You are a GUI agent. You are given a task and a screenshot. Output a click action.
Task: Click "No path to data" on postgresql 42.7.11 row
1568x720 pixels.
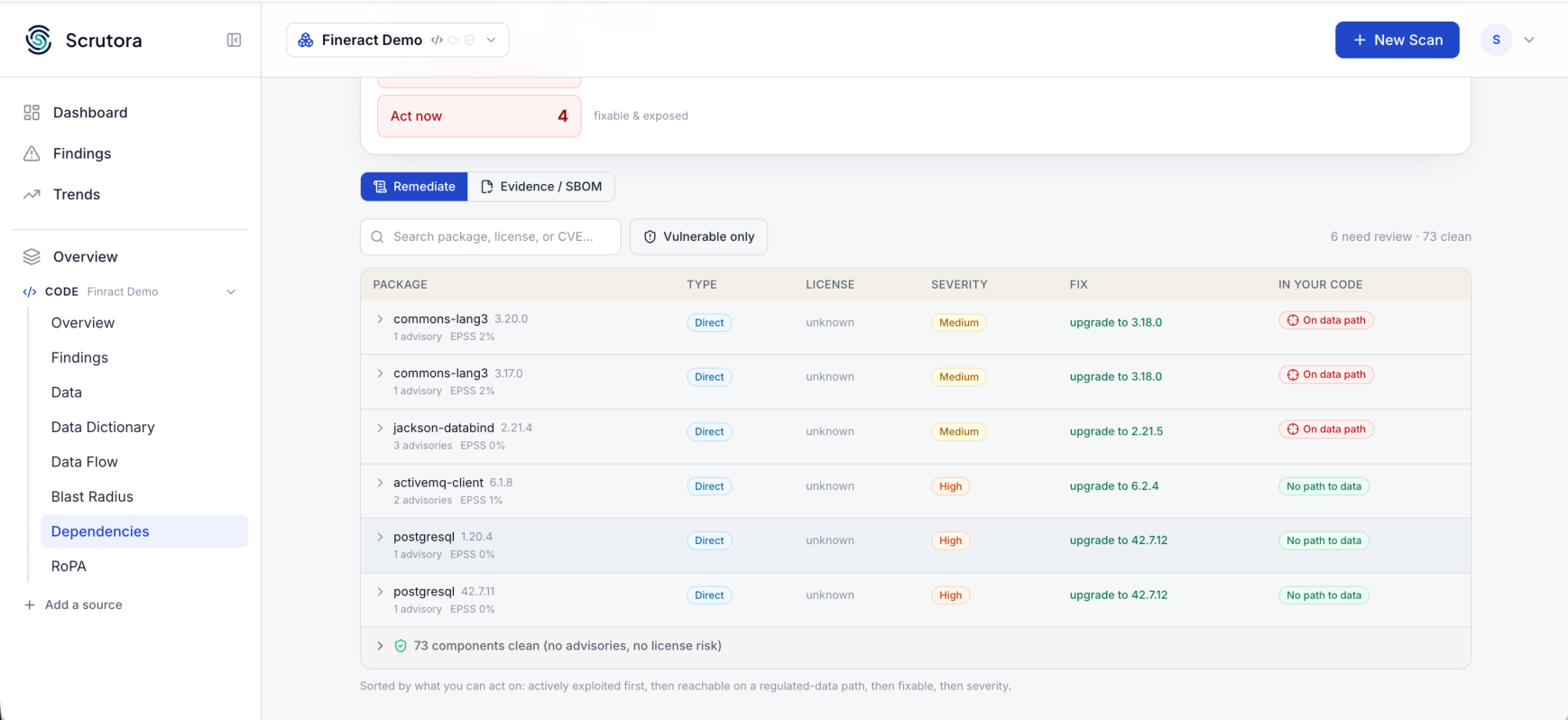tap(1324, 595)
